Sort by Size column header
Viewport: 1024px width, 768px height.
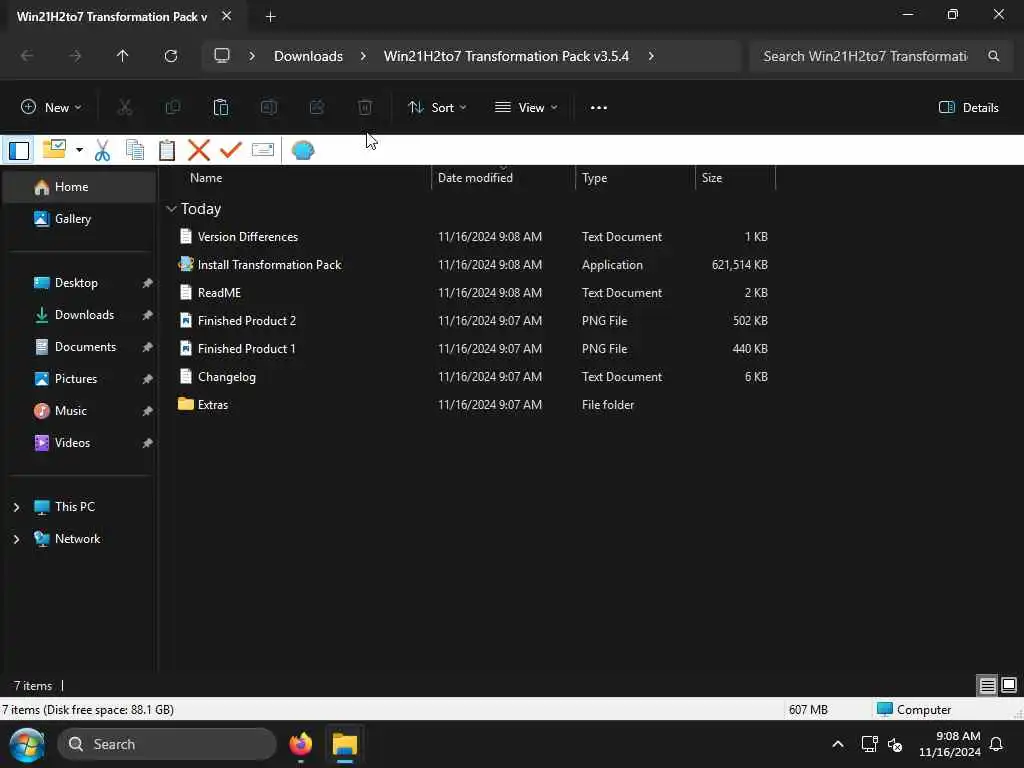[712, 178]
